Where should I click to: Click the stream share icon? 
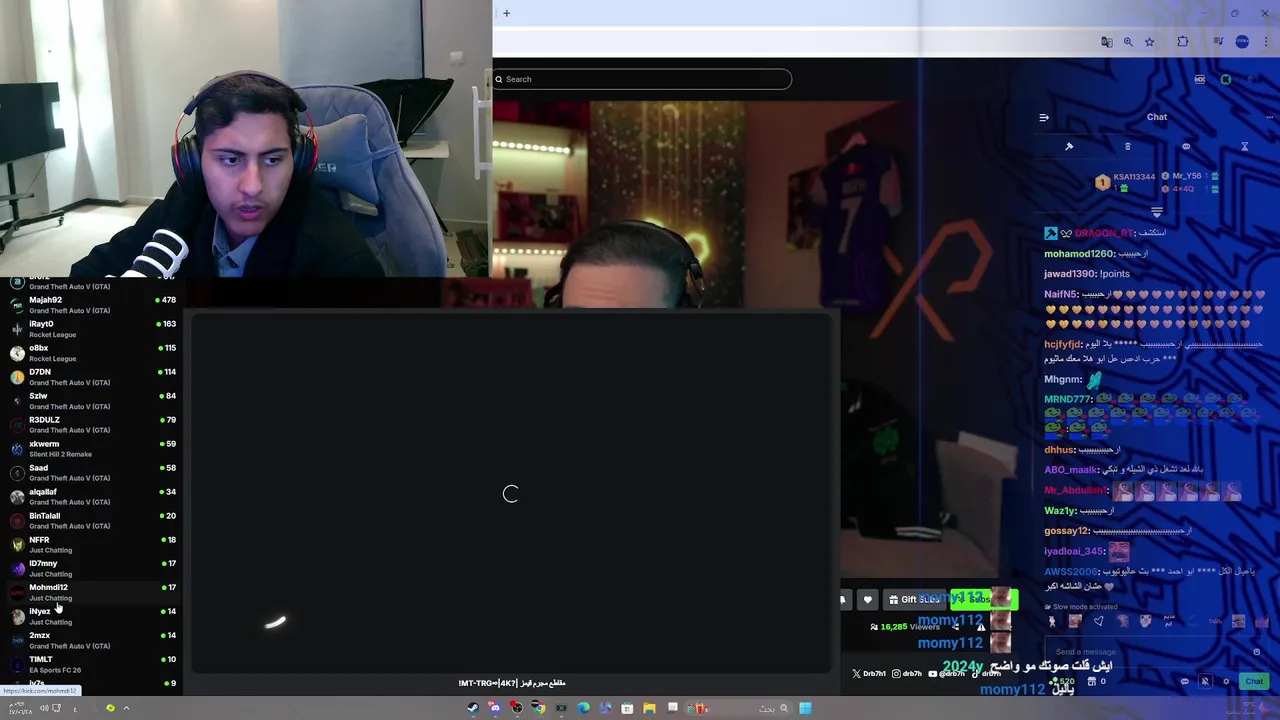pyautogui.click(x=956, y=627)
